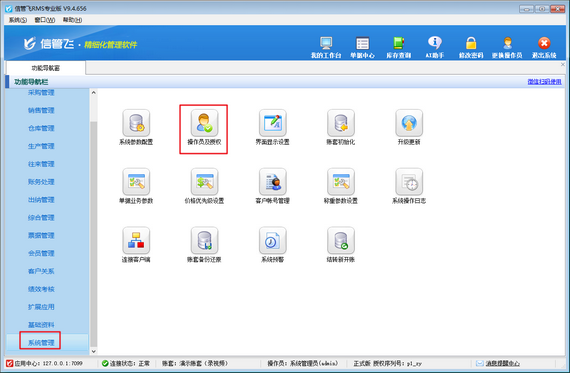Select 会员管理 in the sidebar
This screenshot has width=570, height=373.
tap(41, 253)
